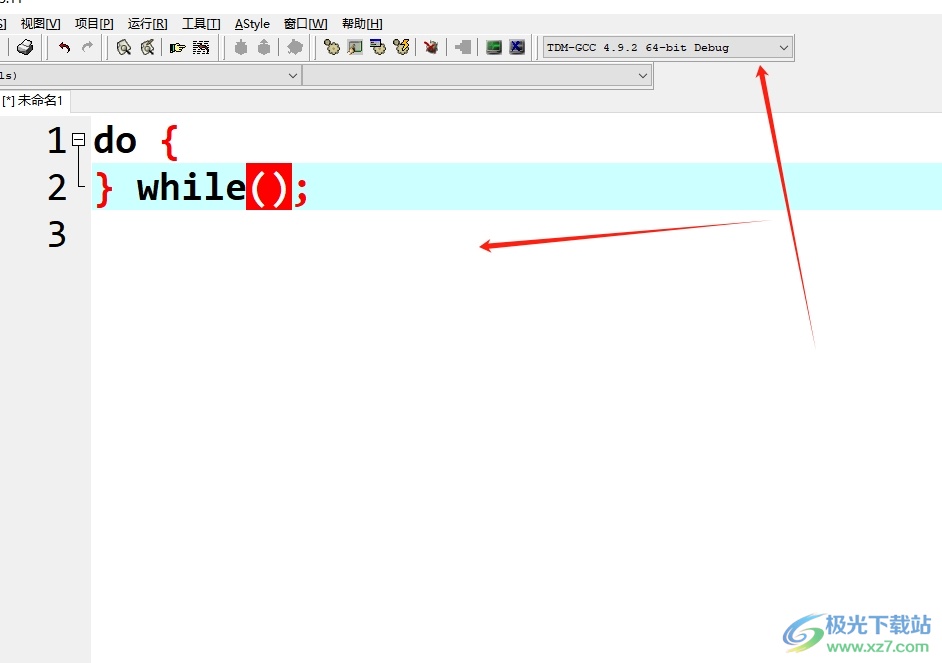The height and width of the screenshot is (663, 942).
Task: Collapse the code fold on line 1
Action: tap(78, 140)
